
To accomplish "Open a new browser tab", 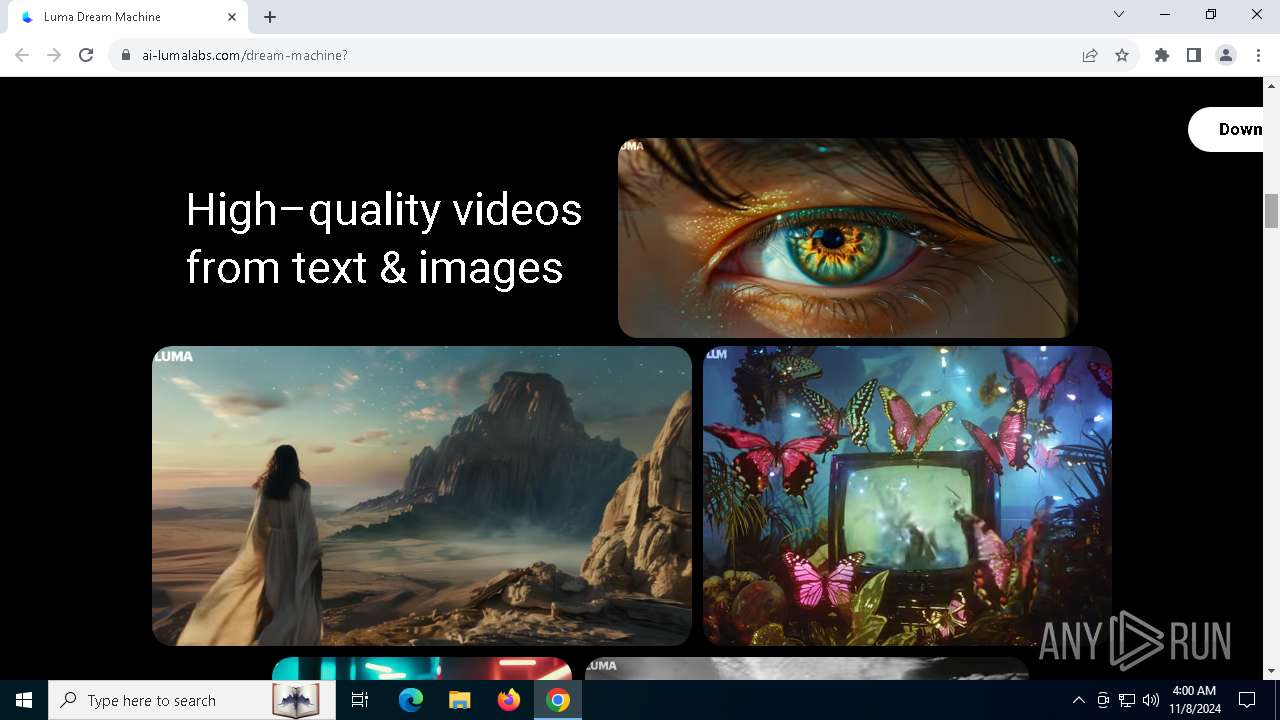I will tap(270, 17).
